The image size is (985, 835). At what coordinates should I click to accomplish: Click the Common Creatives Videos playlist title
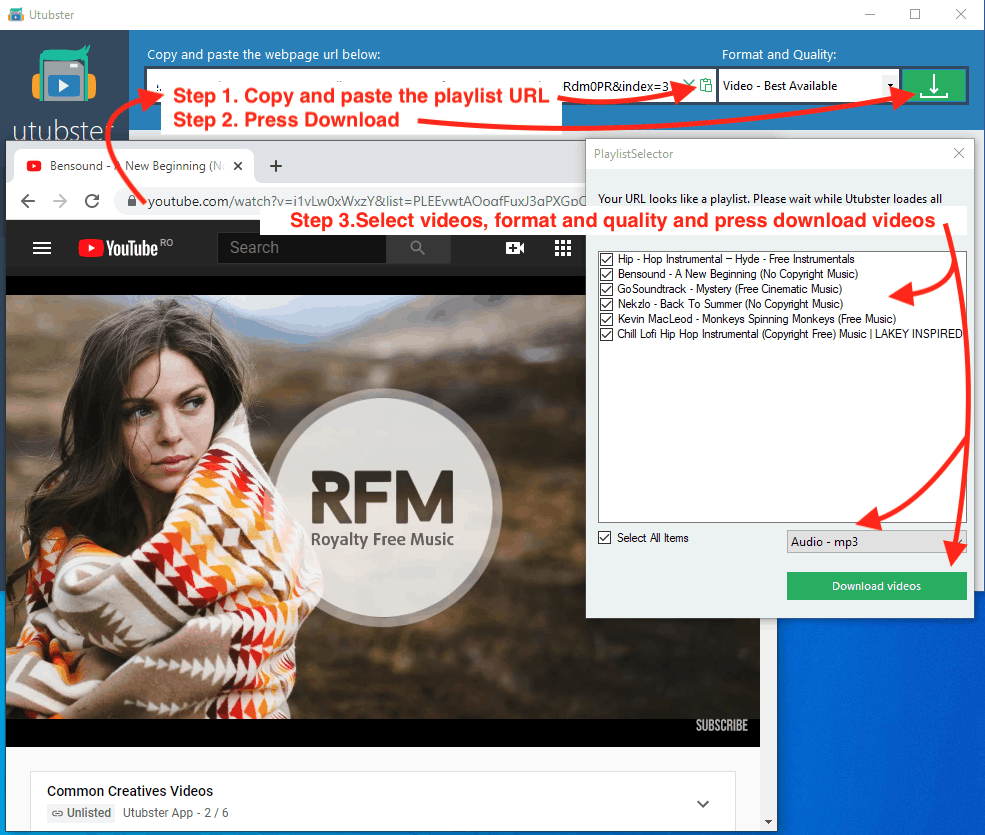coord(130,791)
